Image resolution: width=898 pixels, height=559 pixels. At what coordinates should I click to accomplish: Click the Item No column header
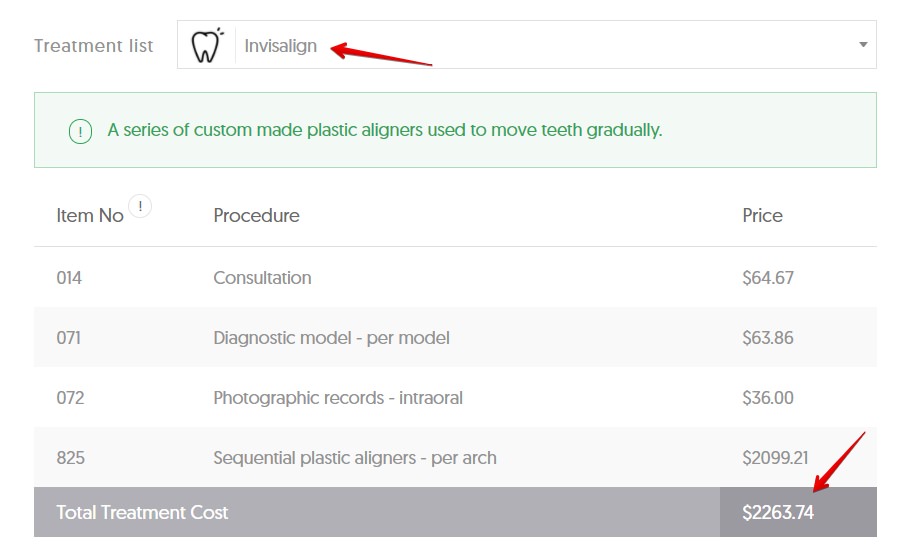pos(90,216)
